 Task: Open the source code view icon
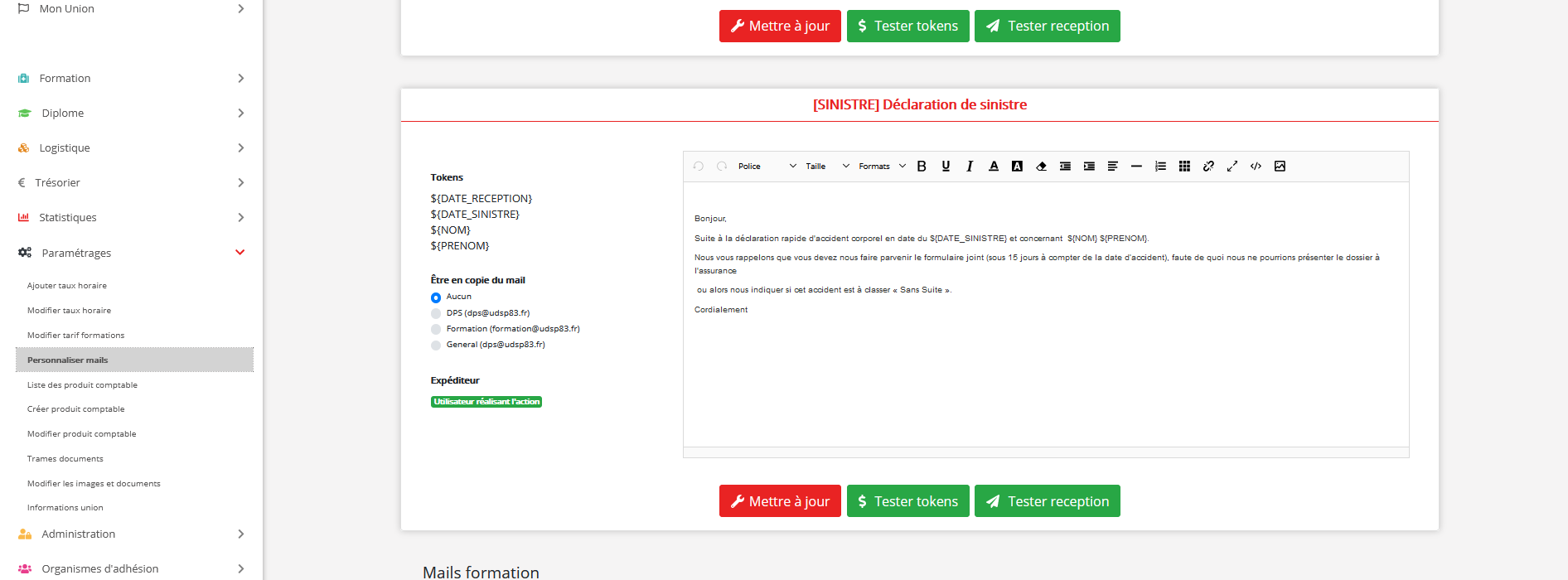click(1256, 167)
